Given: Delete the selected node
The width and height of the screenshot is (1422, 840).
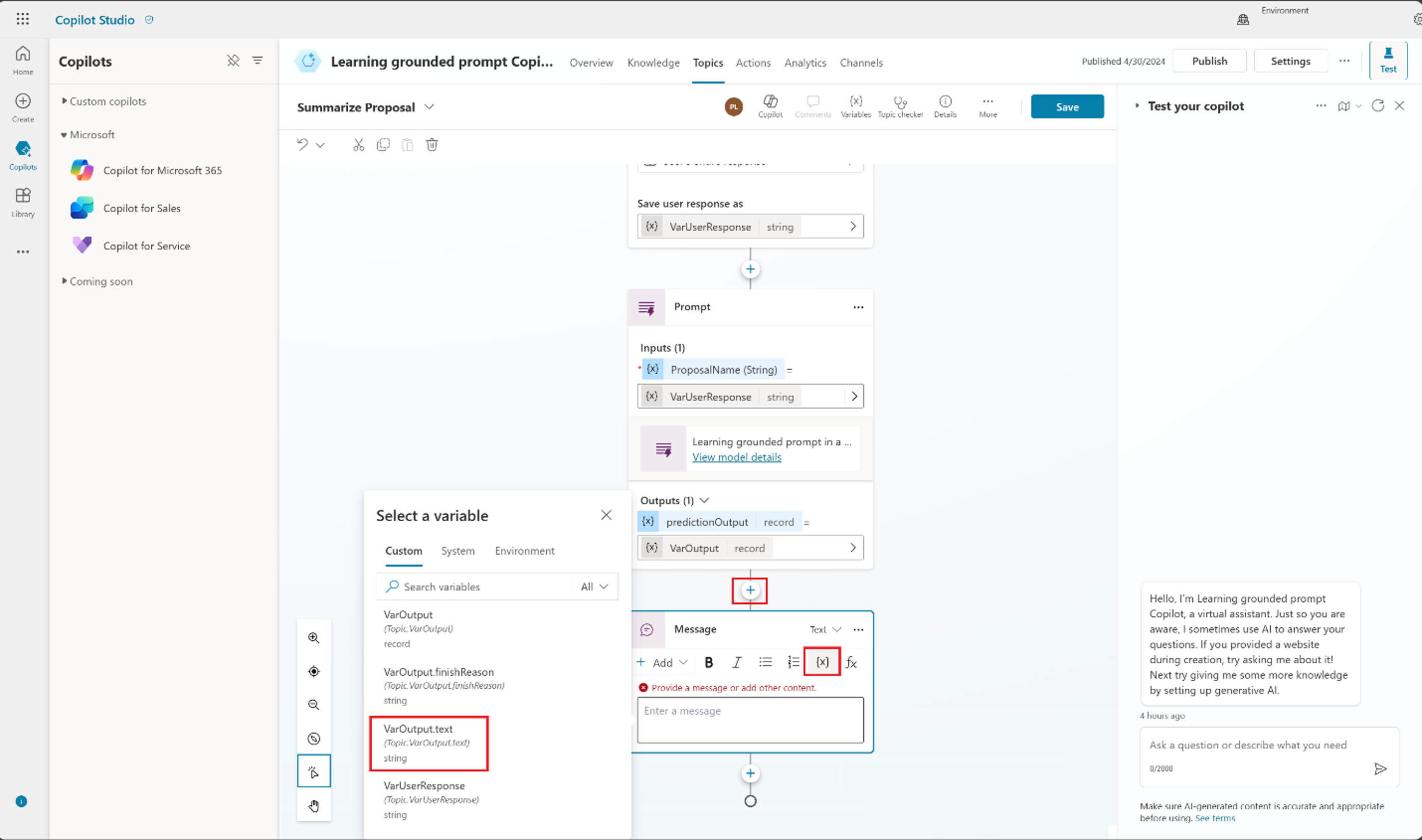Looking at the screenshot, I should pyautogui.click(x=432, y=145).
